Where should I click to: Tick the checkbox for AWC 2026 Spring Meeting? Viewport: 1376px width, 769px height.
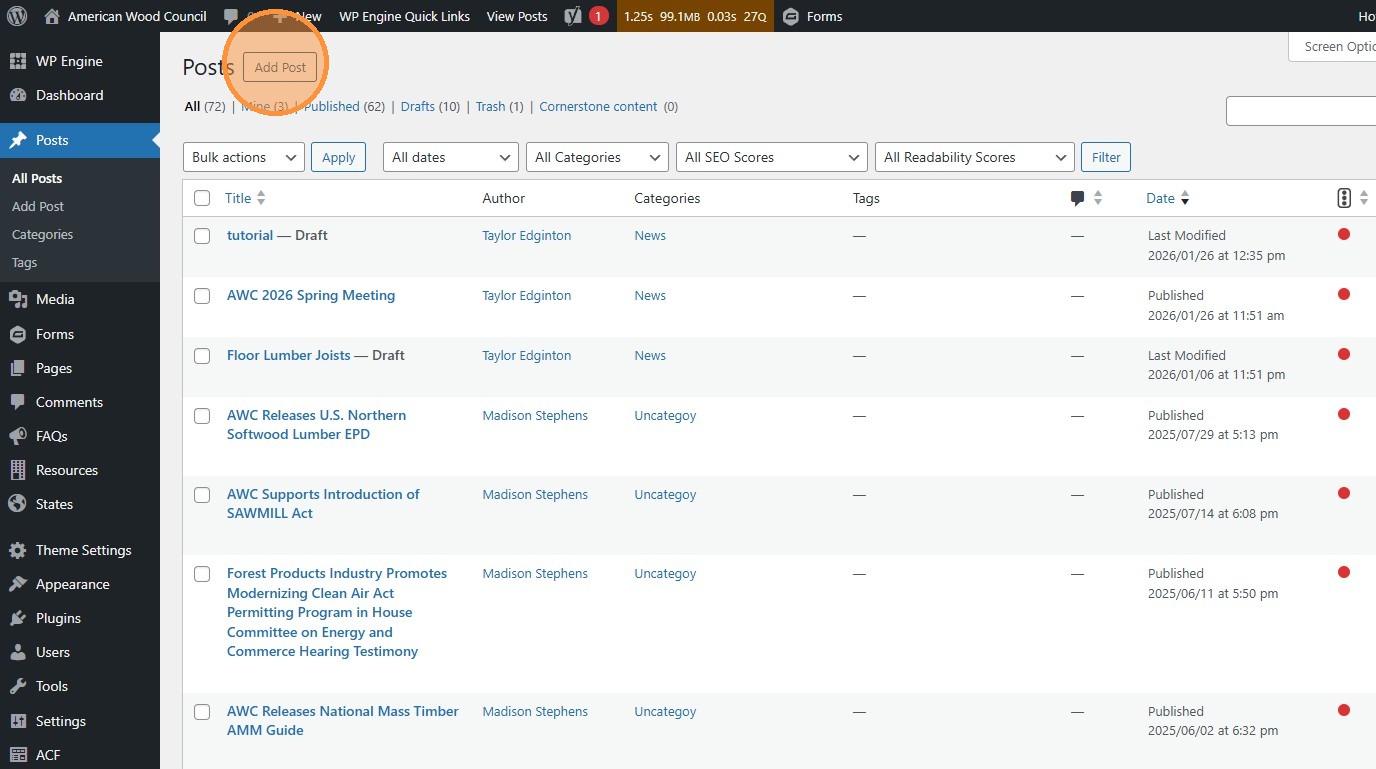pyautogui.click(x=202, y=296)
